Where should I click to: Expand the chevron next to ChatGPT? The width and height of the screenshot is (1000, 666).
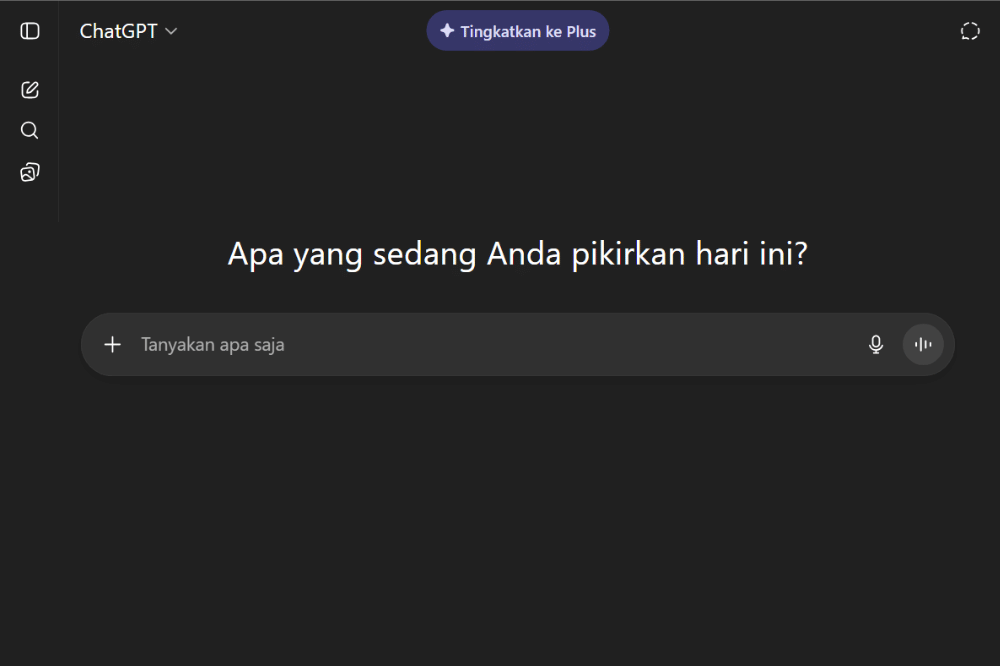[x=170, y=31]
